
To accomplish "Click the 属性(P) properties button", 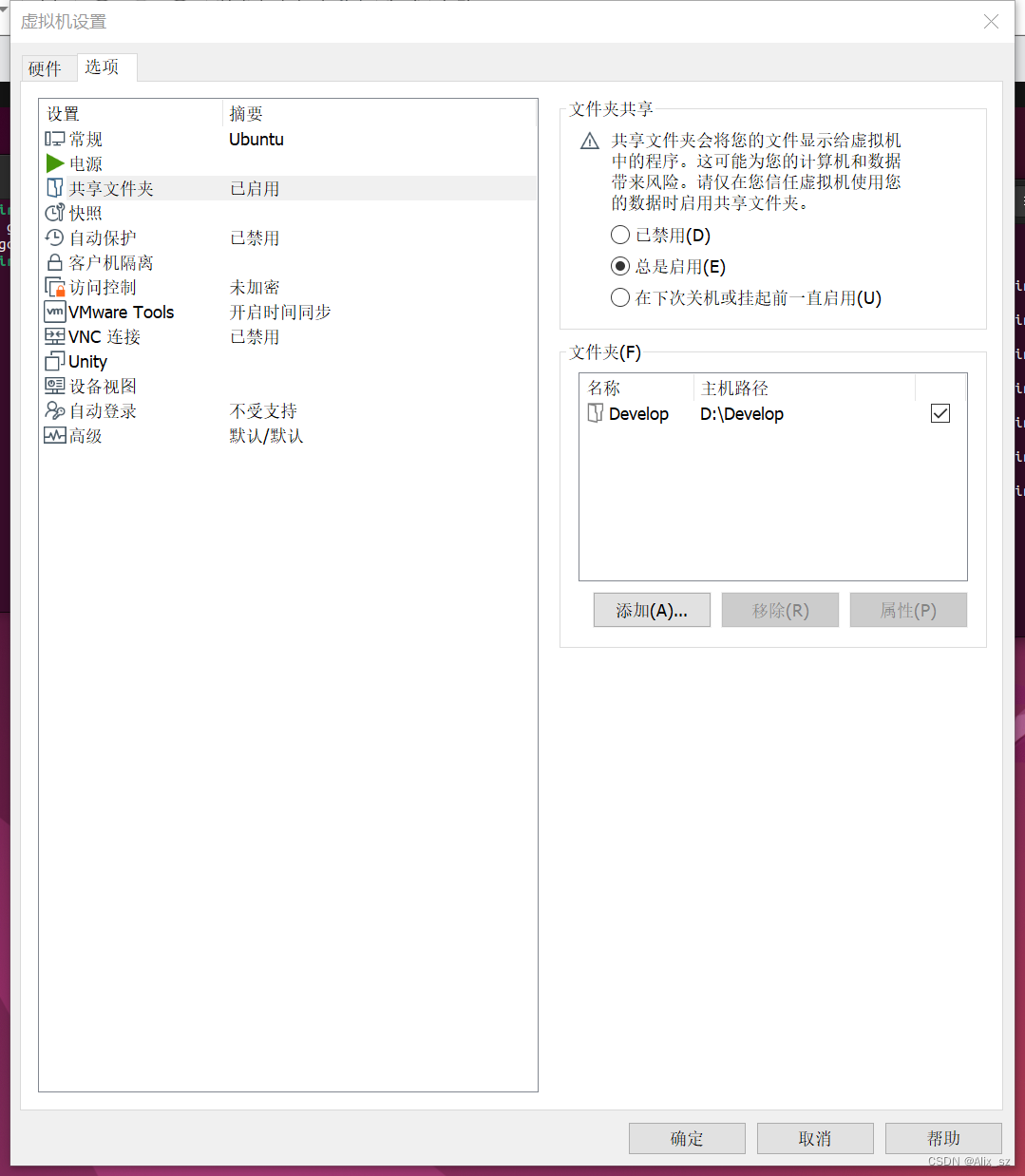I will coord(908,610).
